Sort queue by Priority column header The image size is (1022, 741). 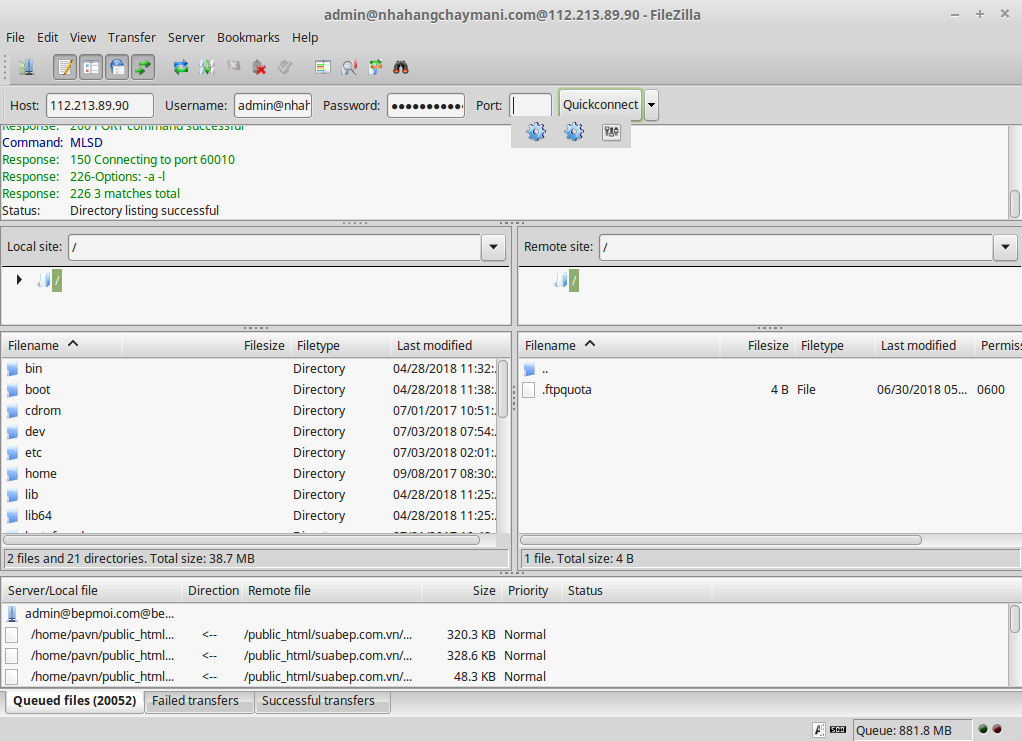(x=532, y=590)
